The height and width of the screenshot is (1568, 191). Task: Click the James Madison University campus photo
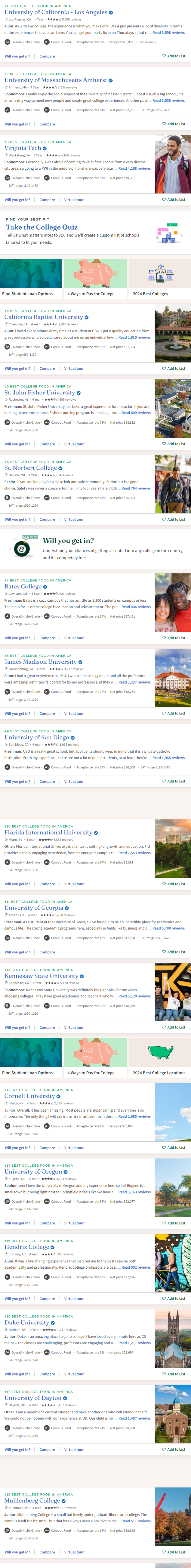[173, 678]
